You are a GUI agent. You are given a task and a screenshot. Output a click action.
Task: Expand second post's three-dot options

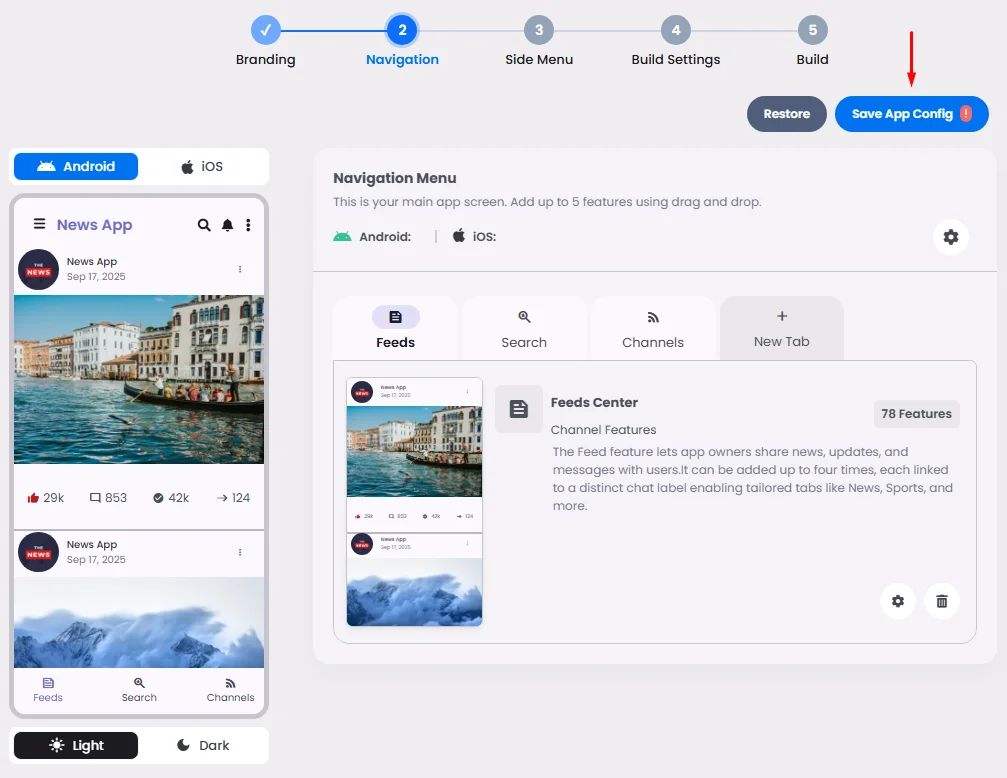tap(240, 552)
